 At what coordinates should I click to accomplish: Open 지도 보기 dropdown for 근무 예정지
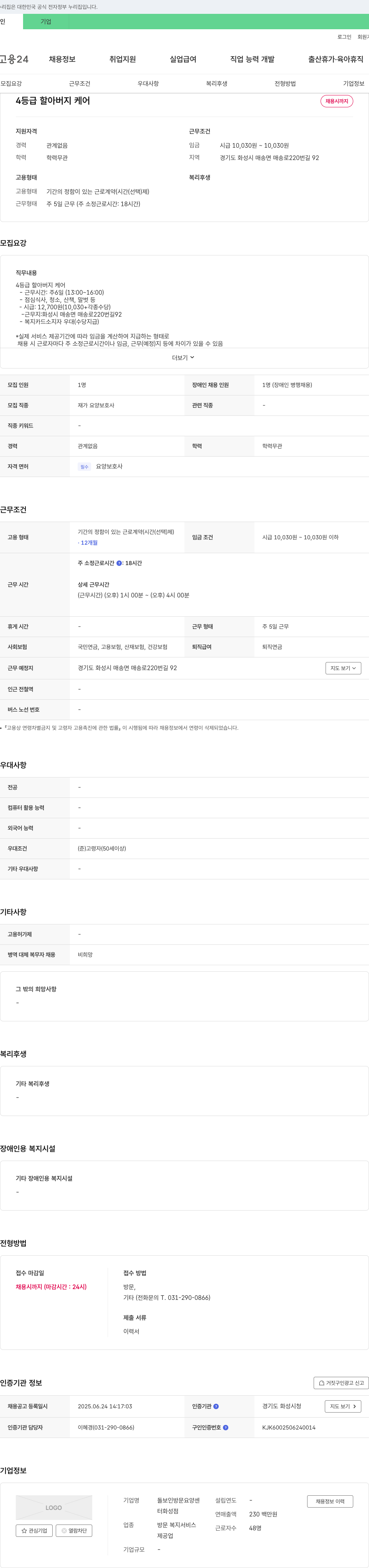[344, 668]
